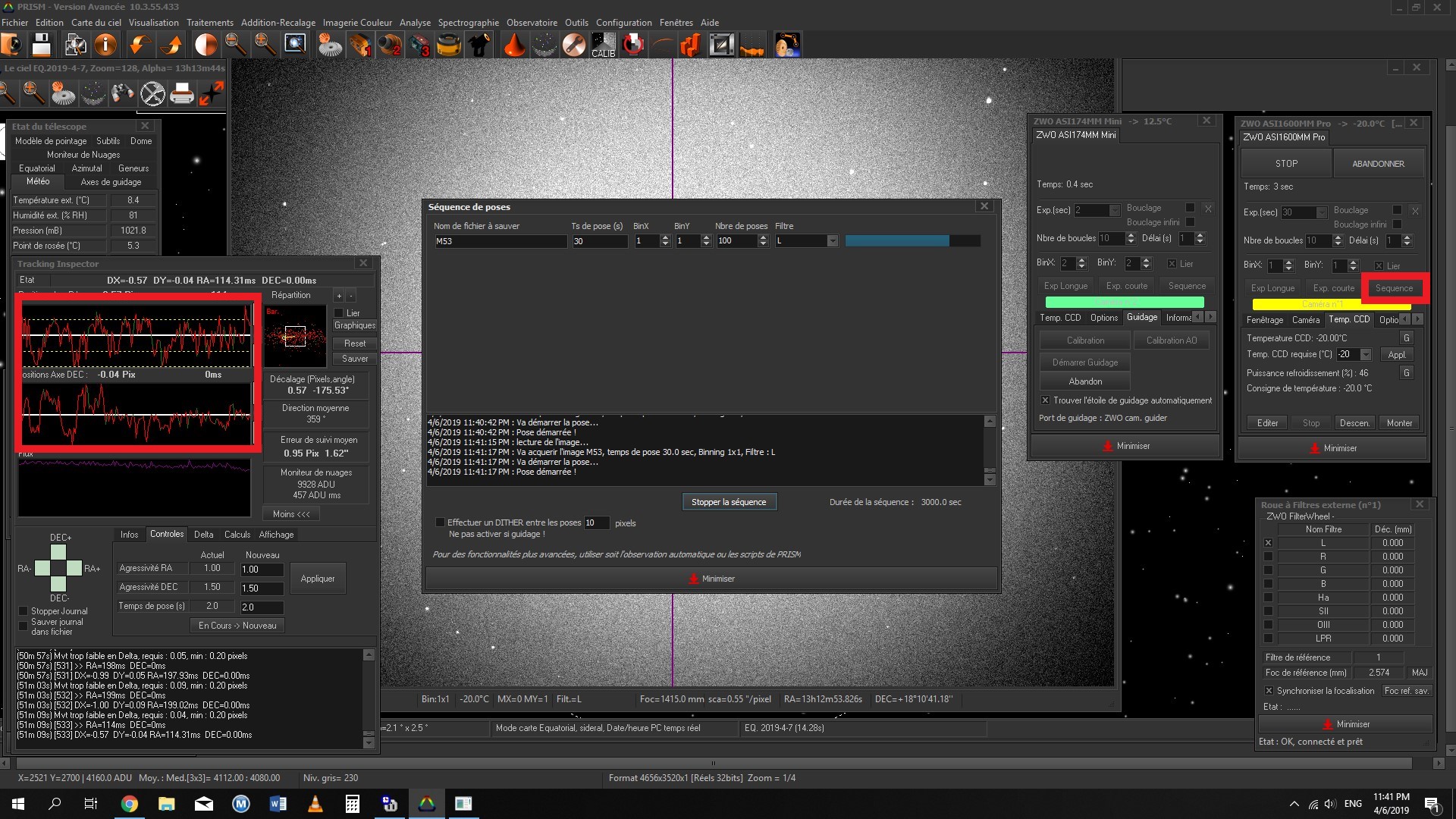
Task: Click the redo arrow icon
Action: click(171, 45)
